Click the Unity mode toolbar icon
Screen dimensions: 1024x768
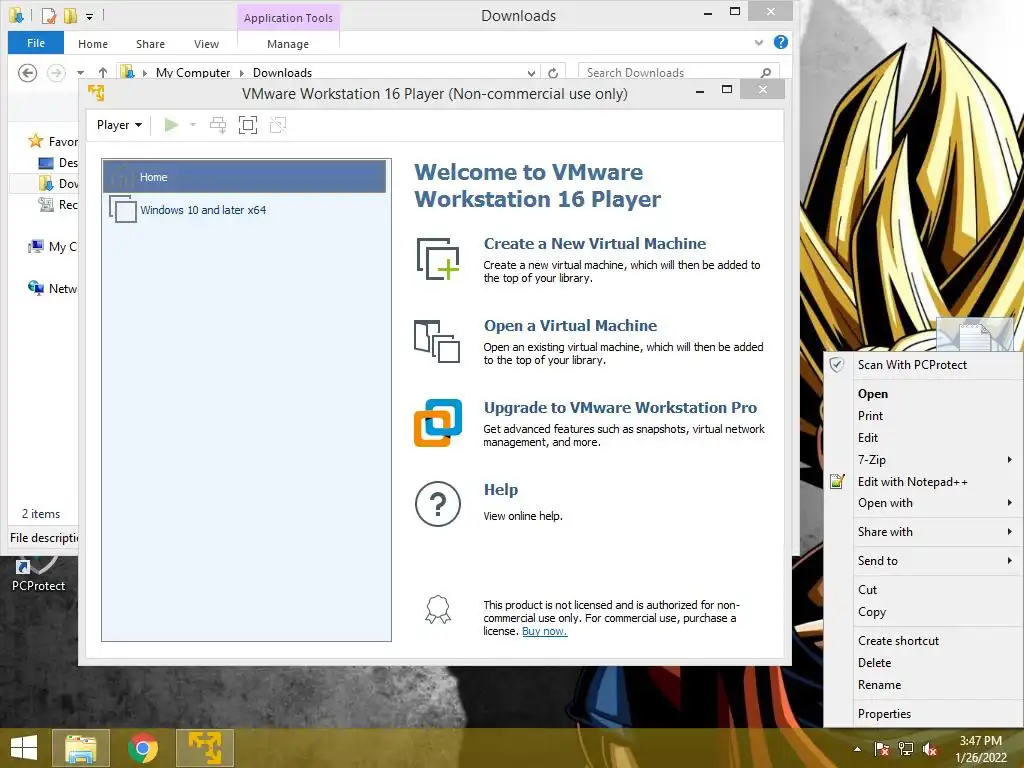278,125
